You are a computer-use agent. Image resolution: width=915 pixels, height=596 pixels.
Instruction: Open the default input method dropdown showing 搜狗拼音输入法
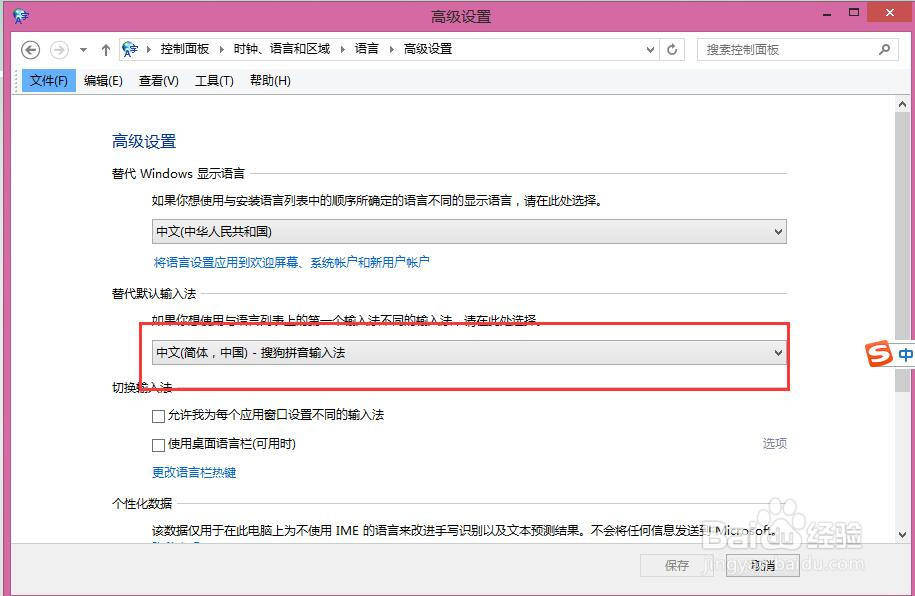click(x=469, y=352)
